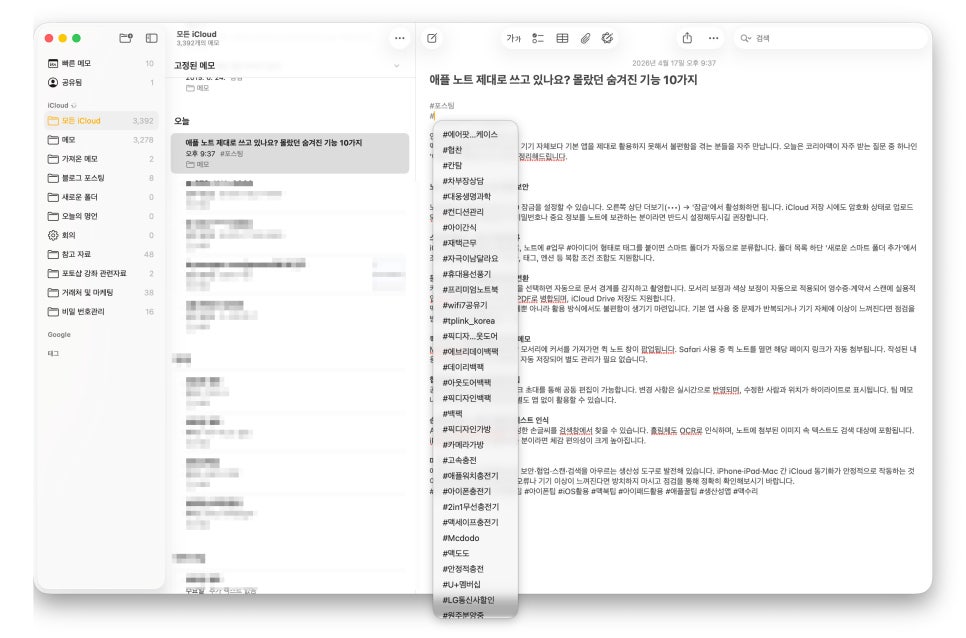Attach a file with the paperclip icon
Image resolution: width=966 pixels, height=638 pixels.
[x=585, y=38]
